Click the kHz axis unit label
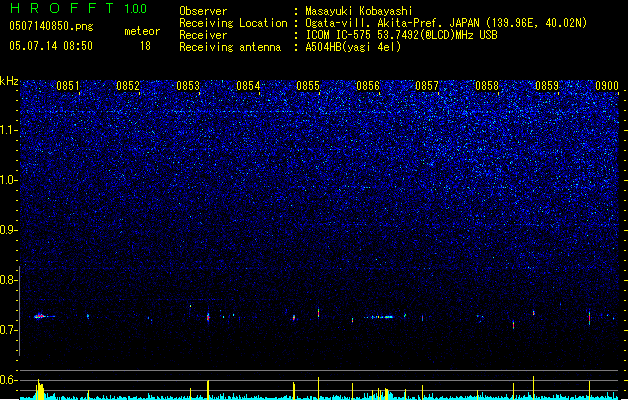The width and height of the screenshot is (629, 400). (9, 81)
